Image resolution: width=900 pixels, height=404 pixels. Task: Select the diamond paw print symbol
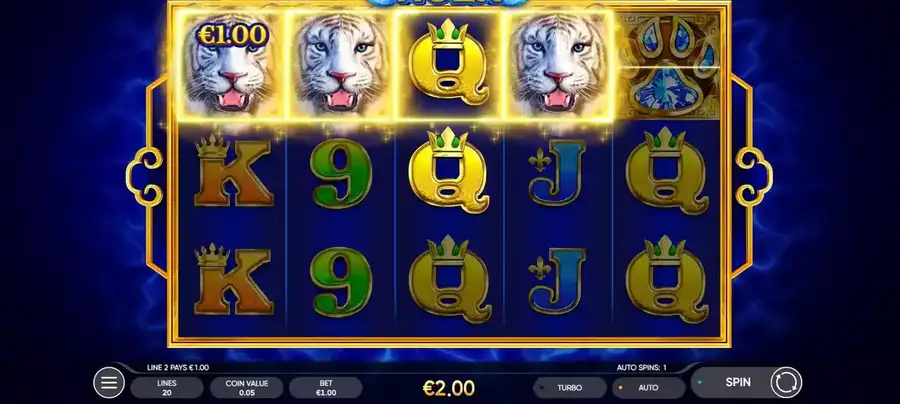[666, 65]
